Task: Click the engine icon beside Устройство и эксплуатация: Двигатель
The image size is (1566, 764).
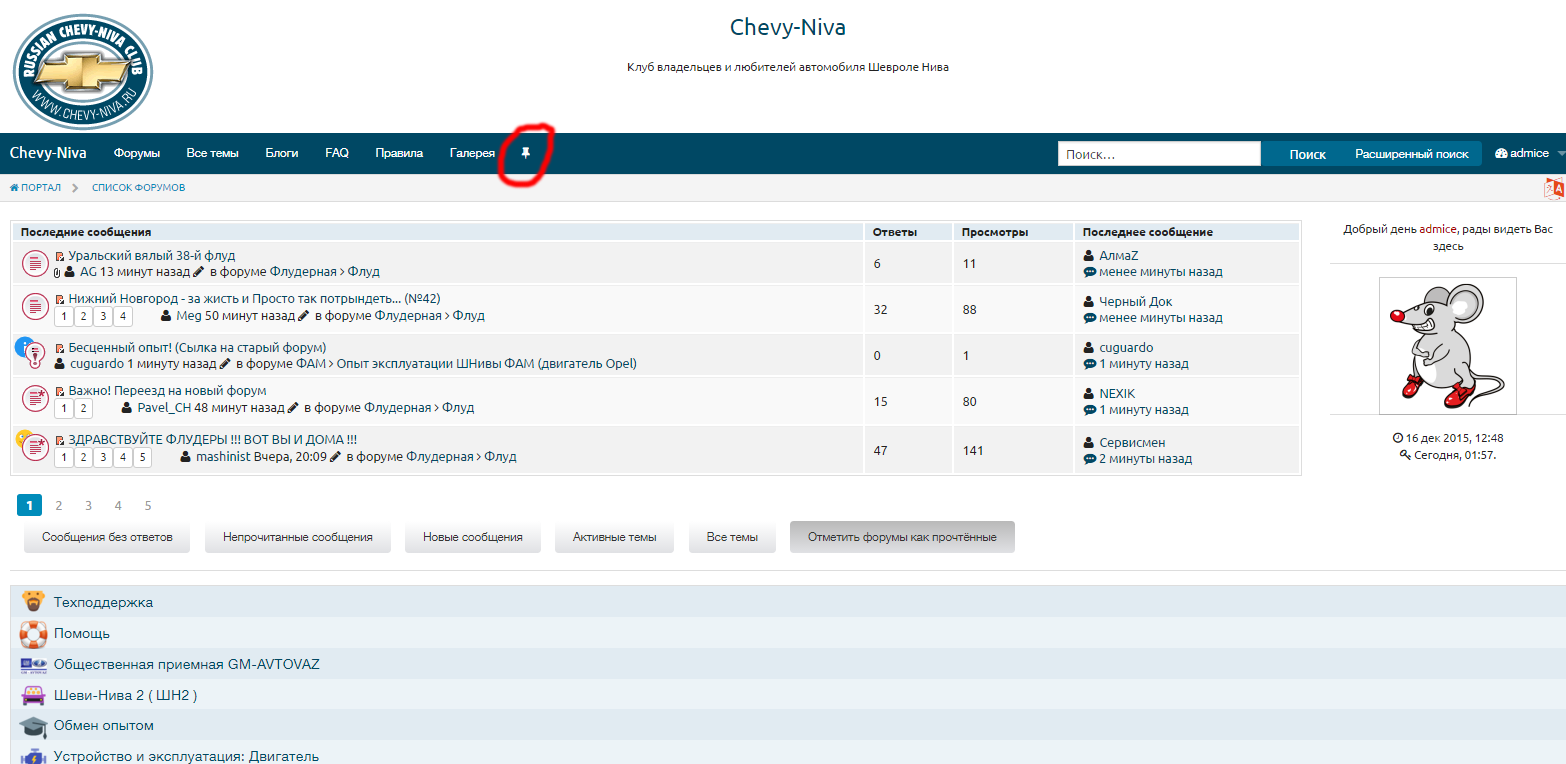Action: pos(33,756)
